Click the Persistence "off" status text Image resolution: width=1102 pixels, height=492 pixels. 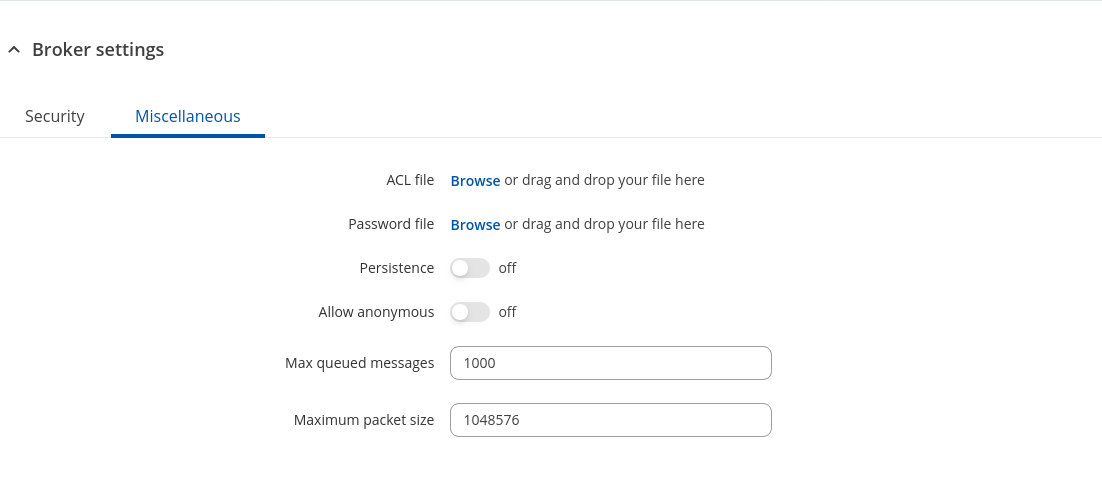coord(507,268)
